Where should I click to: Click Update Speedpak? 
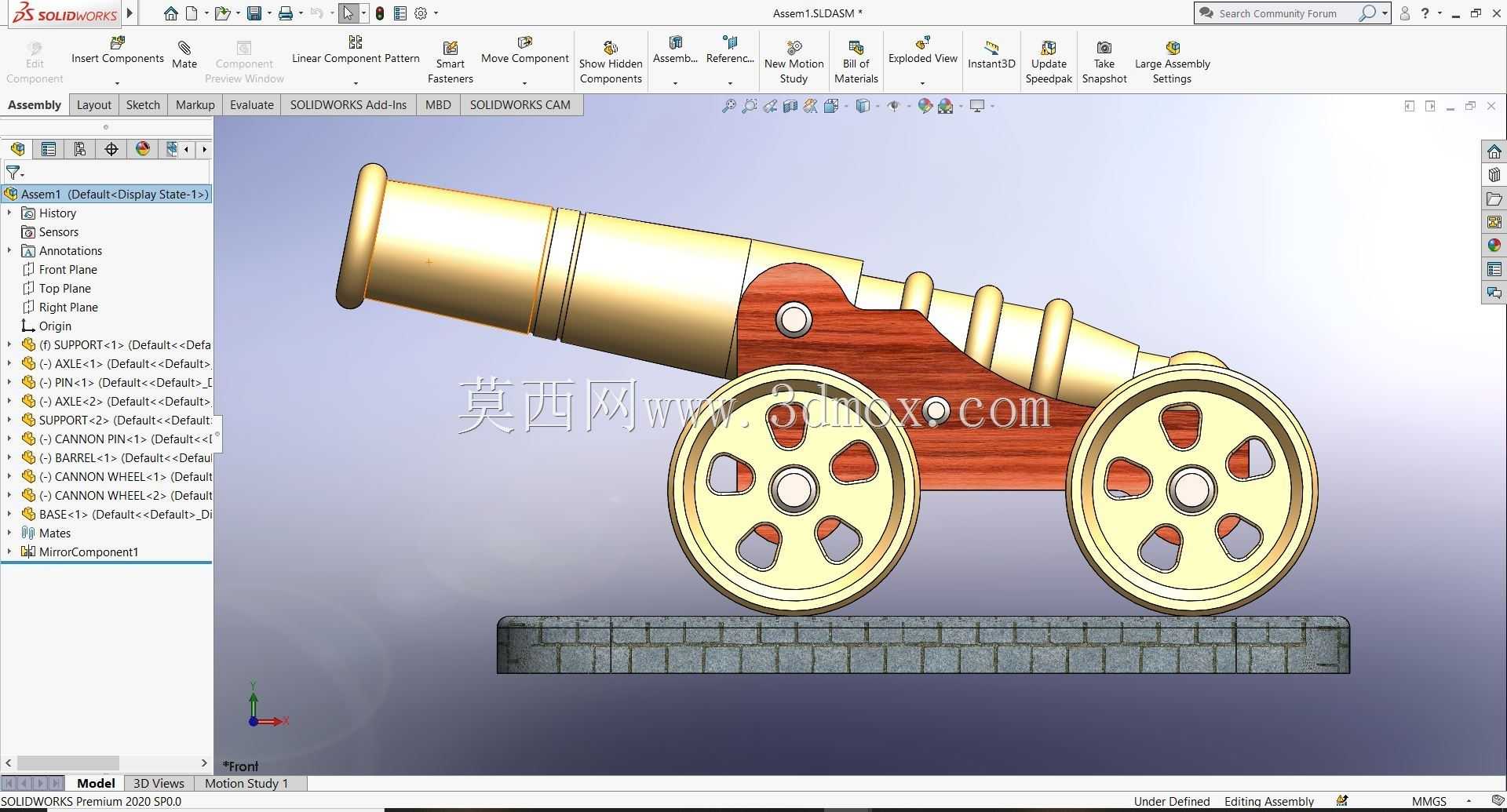(x=1049, y=62)
